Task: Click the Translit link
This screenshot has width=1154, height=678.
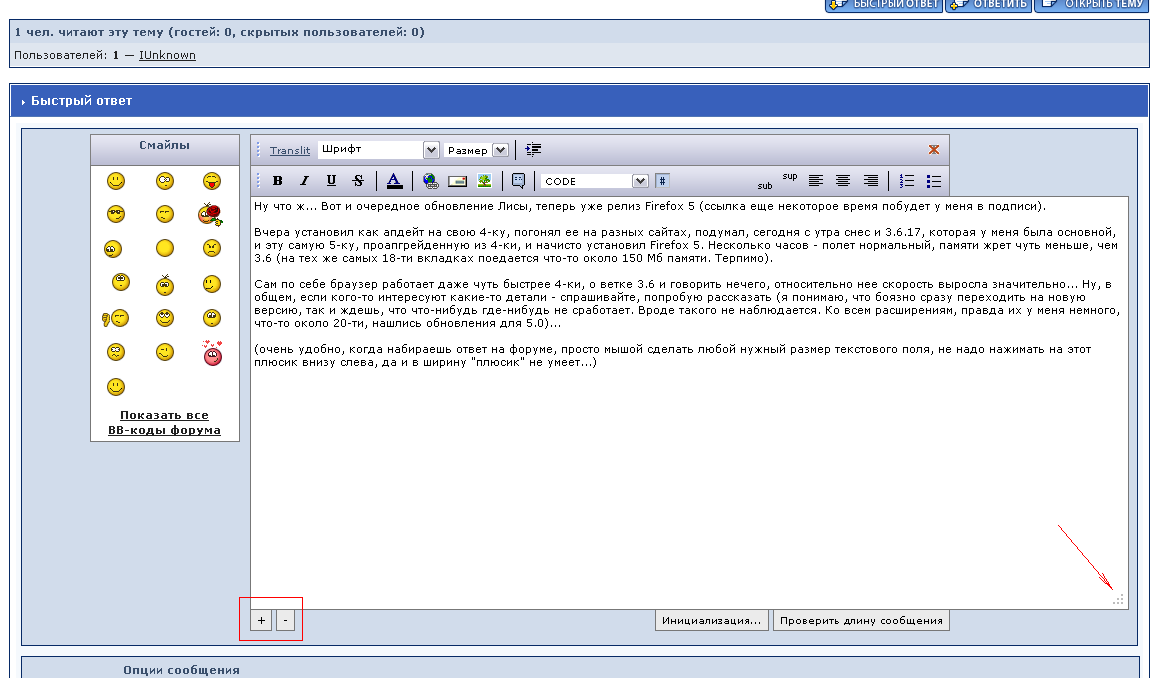Action: point(290,150)
